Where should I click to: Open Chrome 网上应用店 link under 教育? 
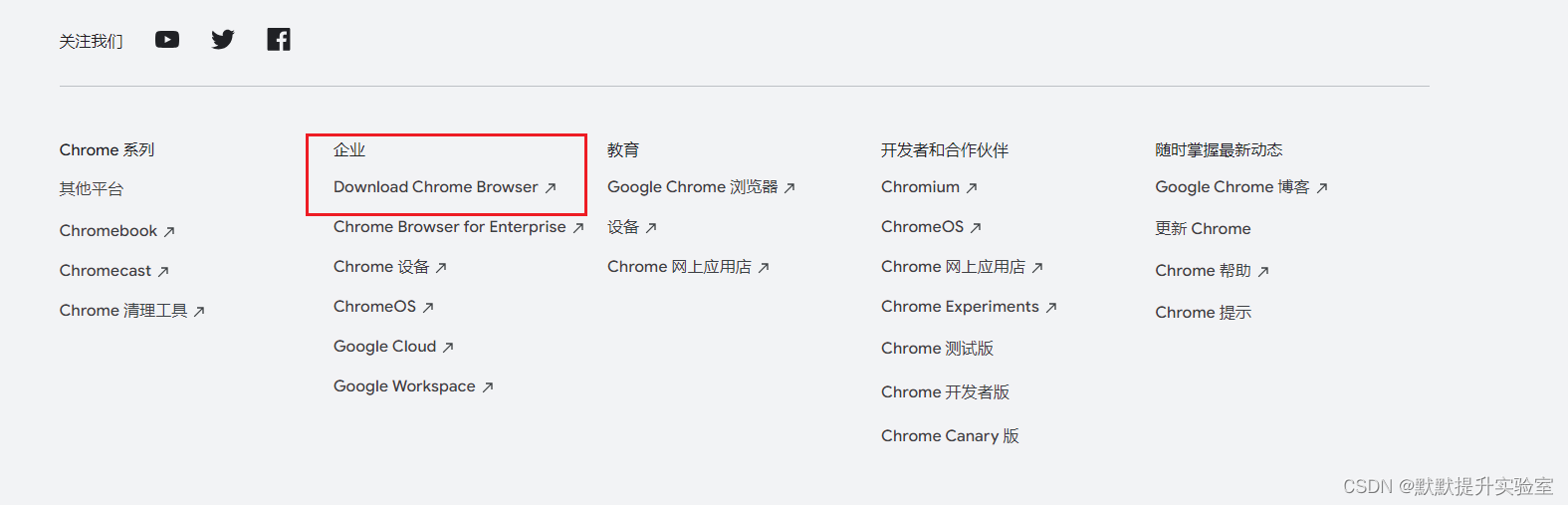[x=689, y=267]
